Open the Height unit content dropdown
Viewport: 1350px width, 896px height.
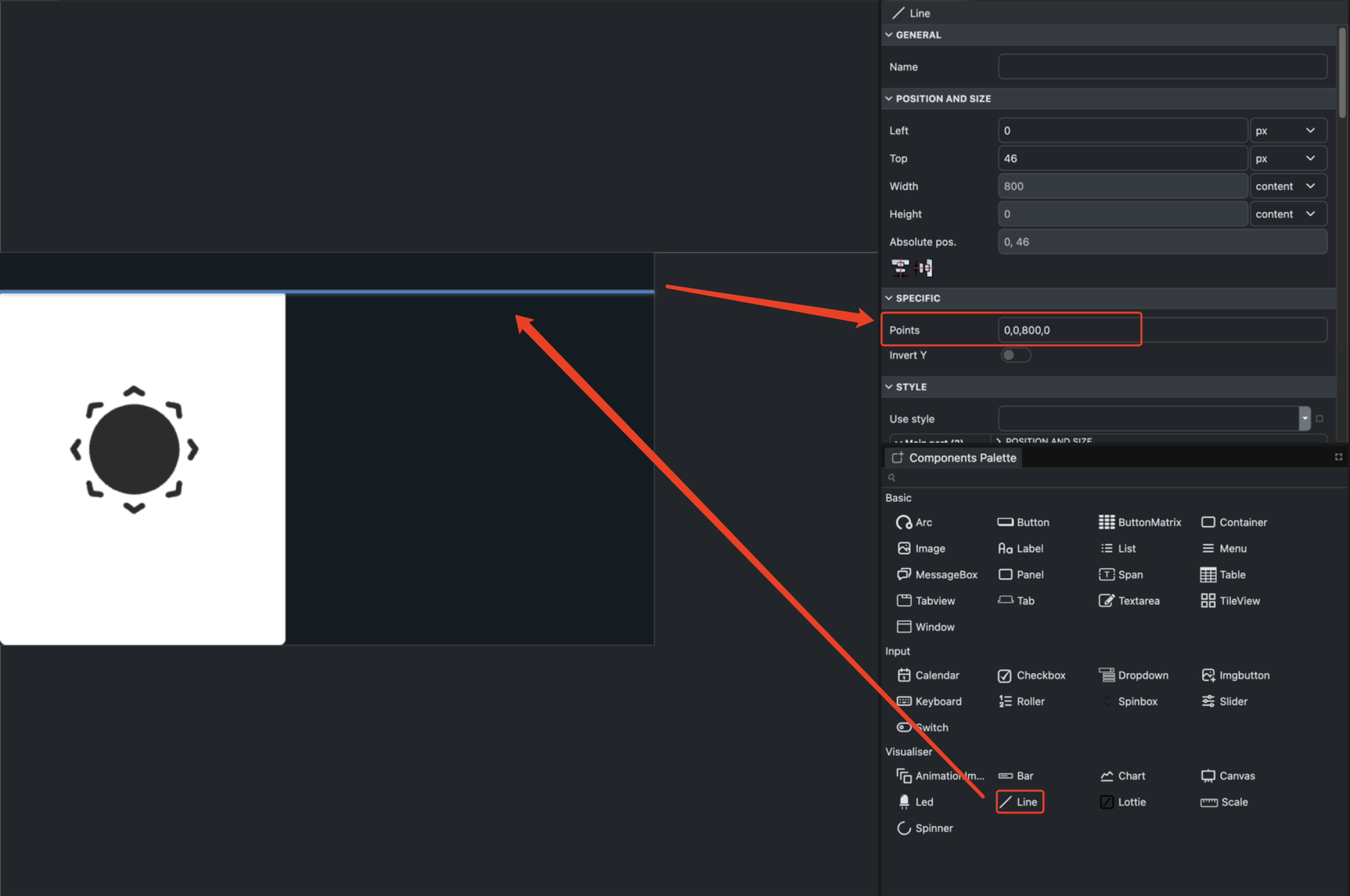[x=1288, y=214]
